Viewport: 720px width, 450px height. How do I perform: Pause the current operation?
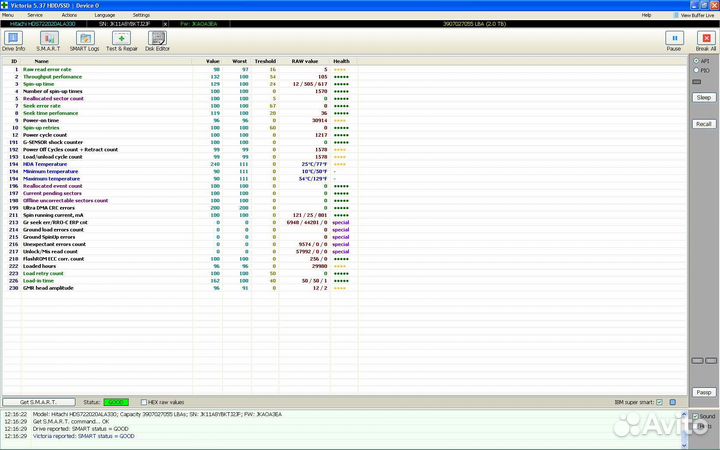[x=673, y=40]
